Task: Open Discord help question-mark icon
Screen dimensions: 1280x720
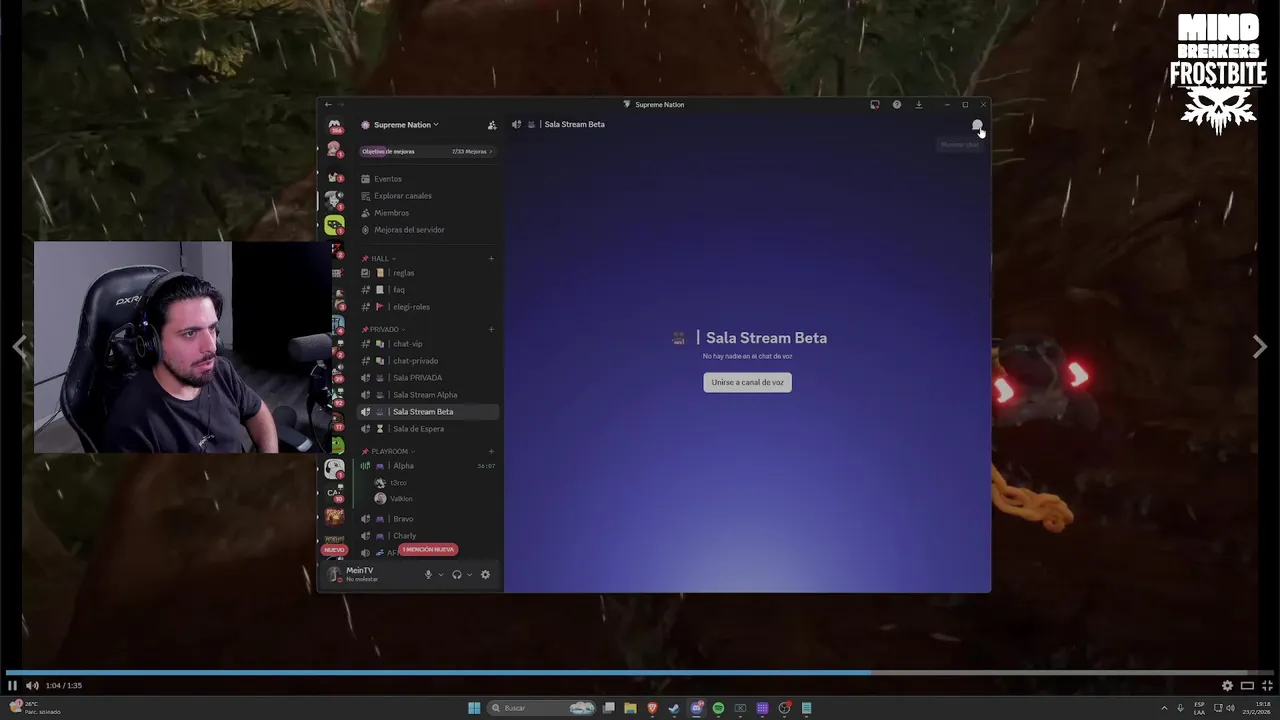Action: point(897,105)
